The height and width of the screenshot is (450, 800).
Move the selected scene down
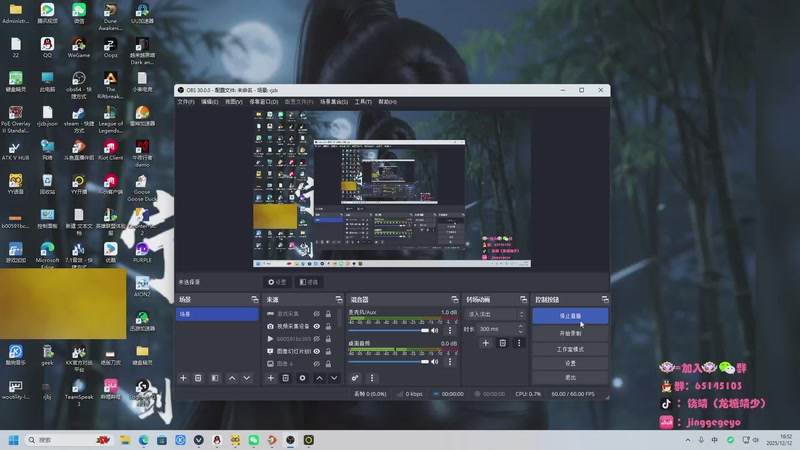click(x=246, y=378)
